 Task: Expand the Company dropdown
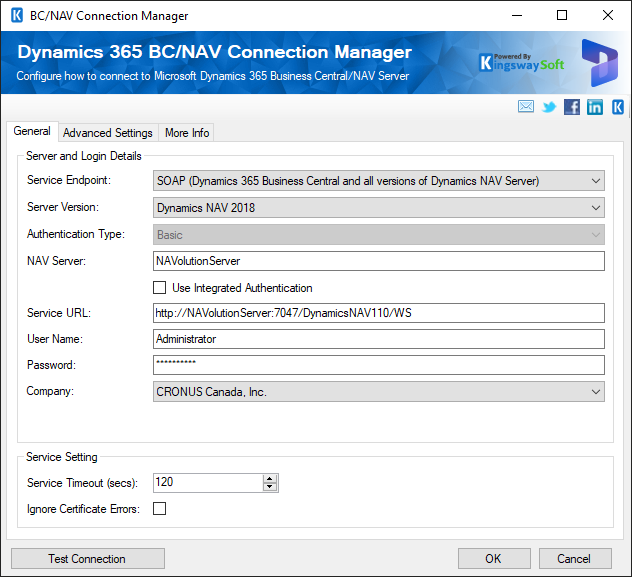point(379,392)
